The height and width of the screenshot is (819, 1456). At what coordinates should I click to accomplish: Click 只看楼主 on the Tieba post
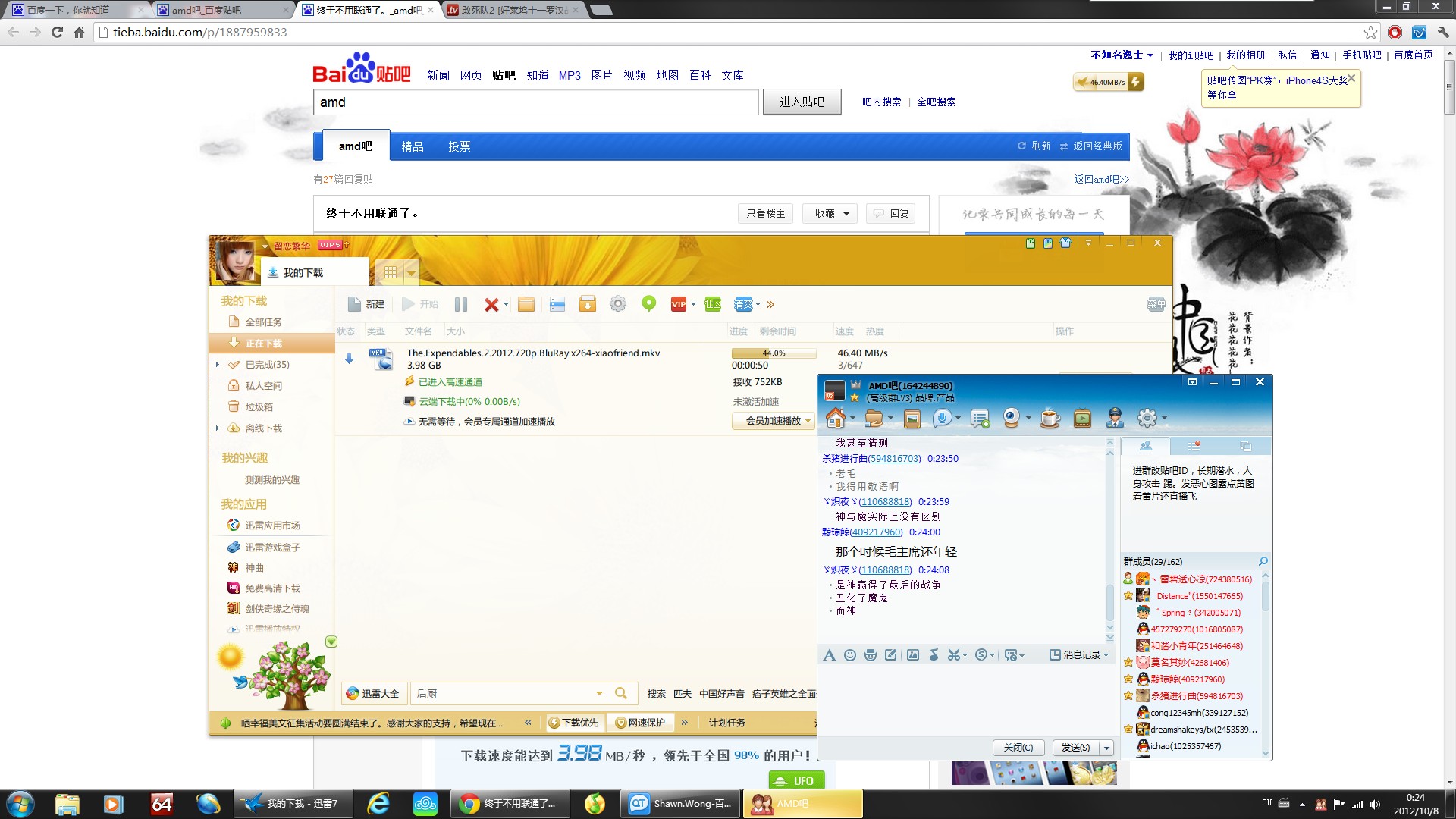[x=765, y=214]
